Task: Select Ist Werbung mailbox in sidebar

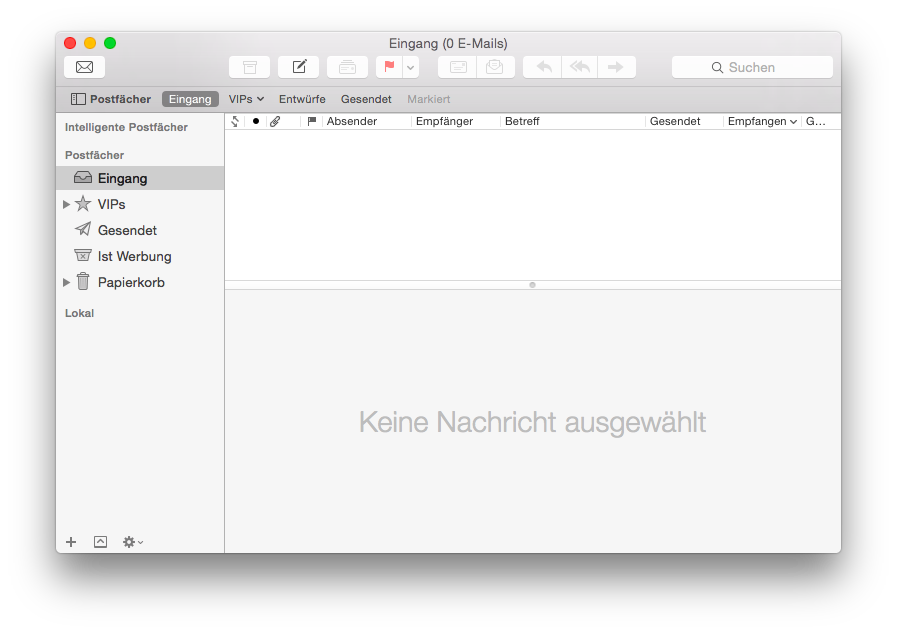Action: pos(134,256)
